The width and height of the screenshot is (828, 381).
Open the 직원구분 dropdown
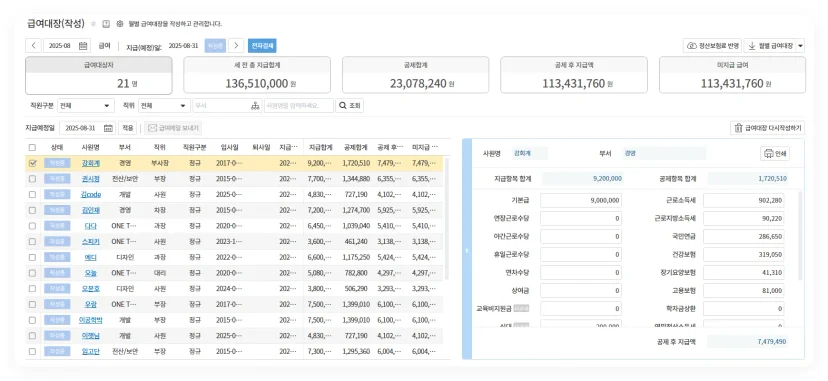click(86, 106)
